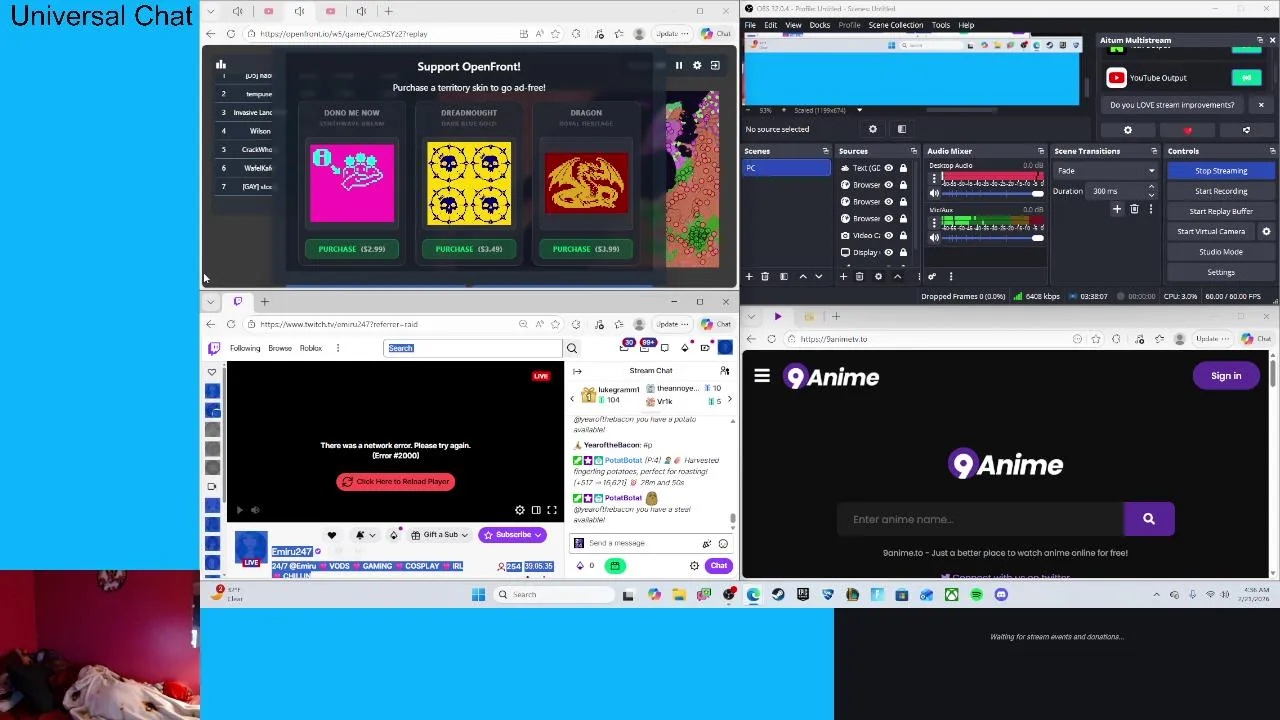Toggle lock on Video Capture source
The image size is (1280, 720).
click(x=903, y=236)
